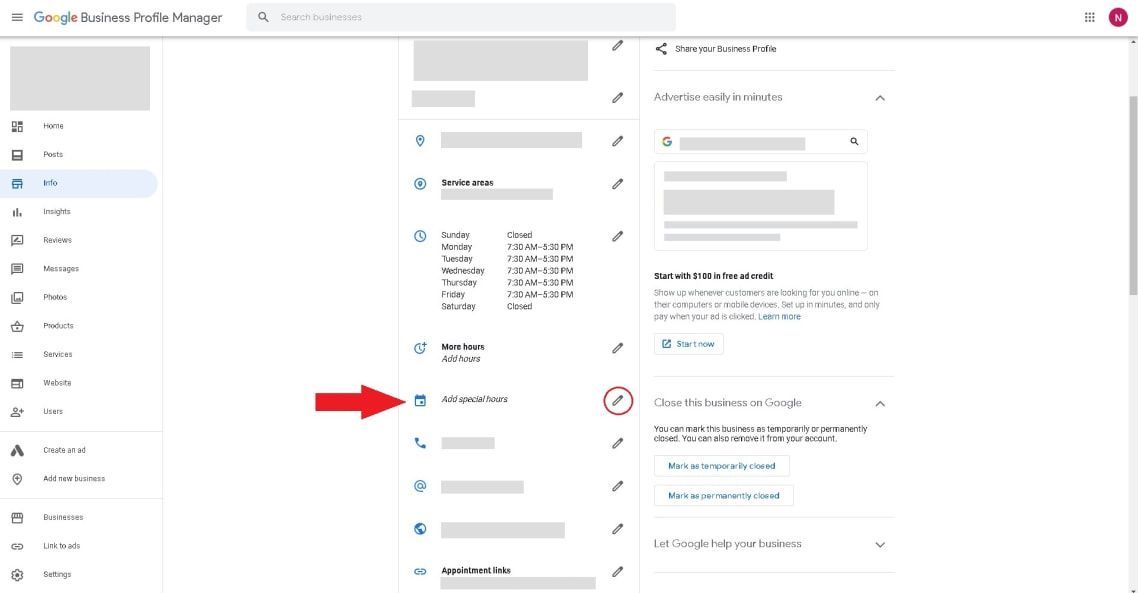Screen dimensions: 1138x593
Task: Click Mark as permanently closed
Action: tap(724, 496)
